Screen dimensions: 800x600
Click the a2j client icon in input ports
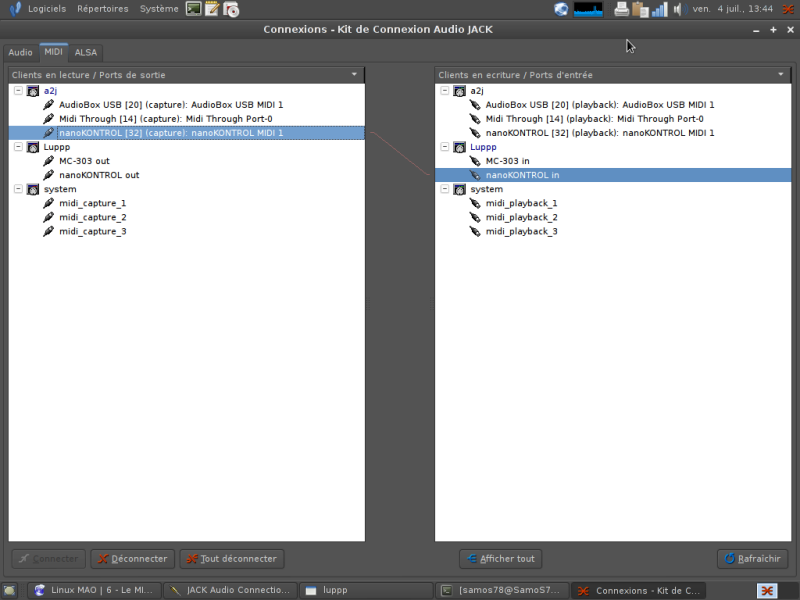[x=460, y=91]
